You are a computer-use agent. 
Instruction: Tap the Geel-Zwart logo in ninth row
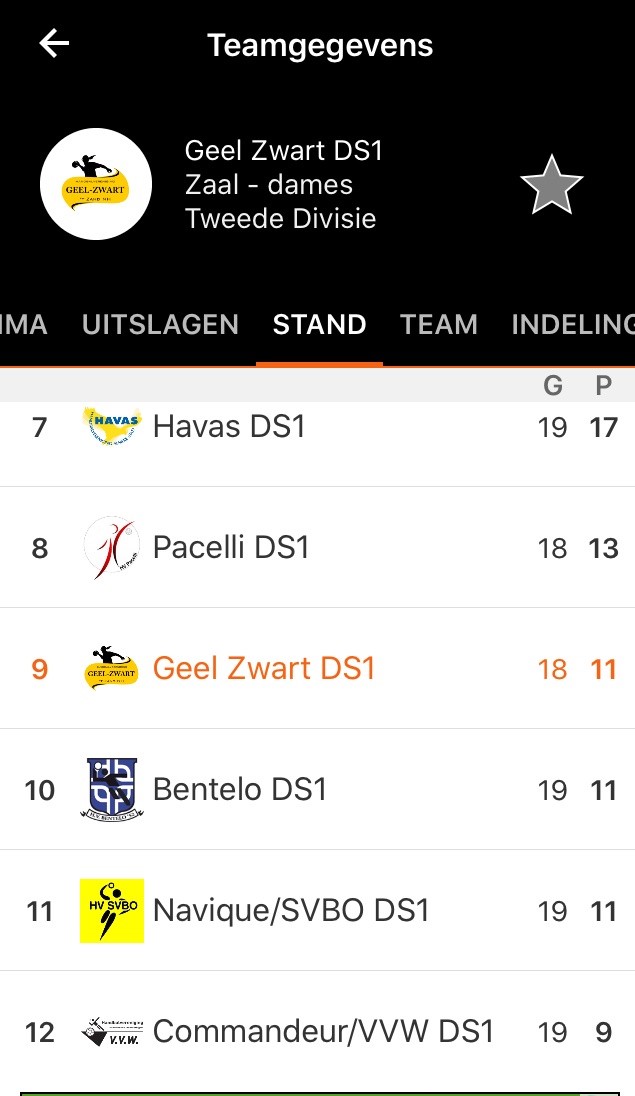[x=112, y=668]
